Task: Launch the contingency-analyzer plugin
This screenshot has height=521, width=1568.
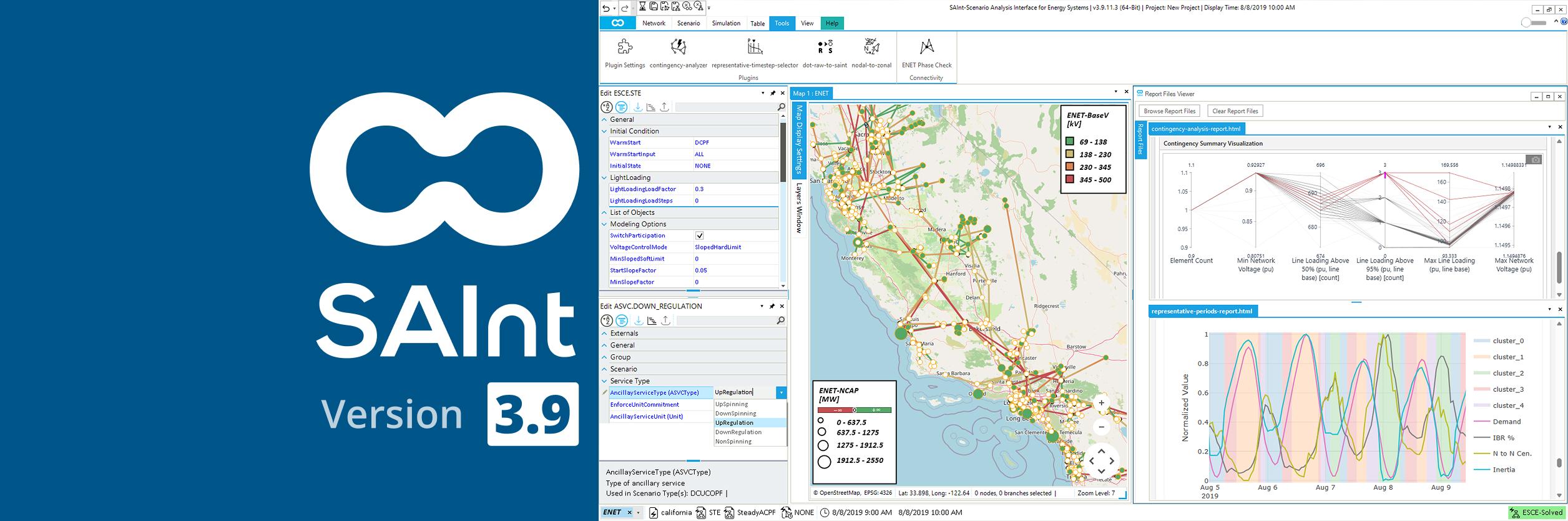Action: click(678, 53)
